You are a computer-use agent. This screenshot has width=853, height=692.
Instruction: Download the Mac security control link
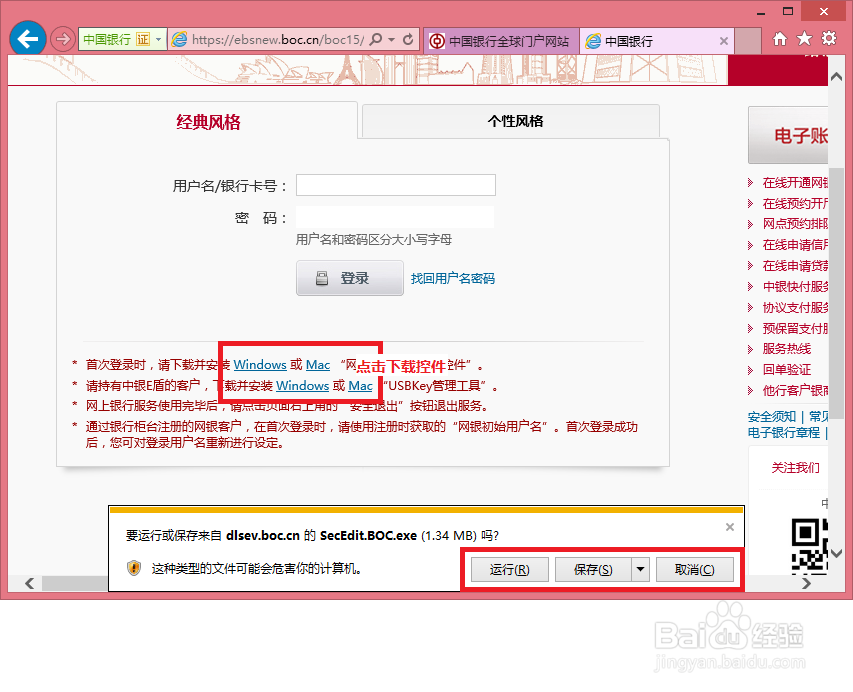pyautogui.click(x=318, y=364)
